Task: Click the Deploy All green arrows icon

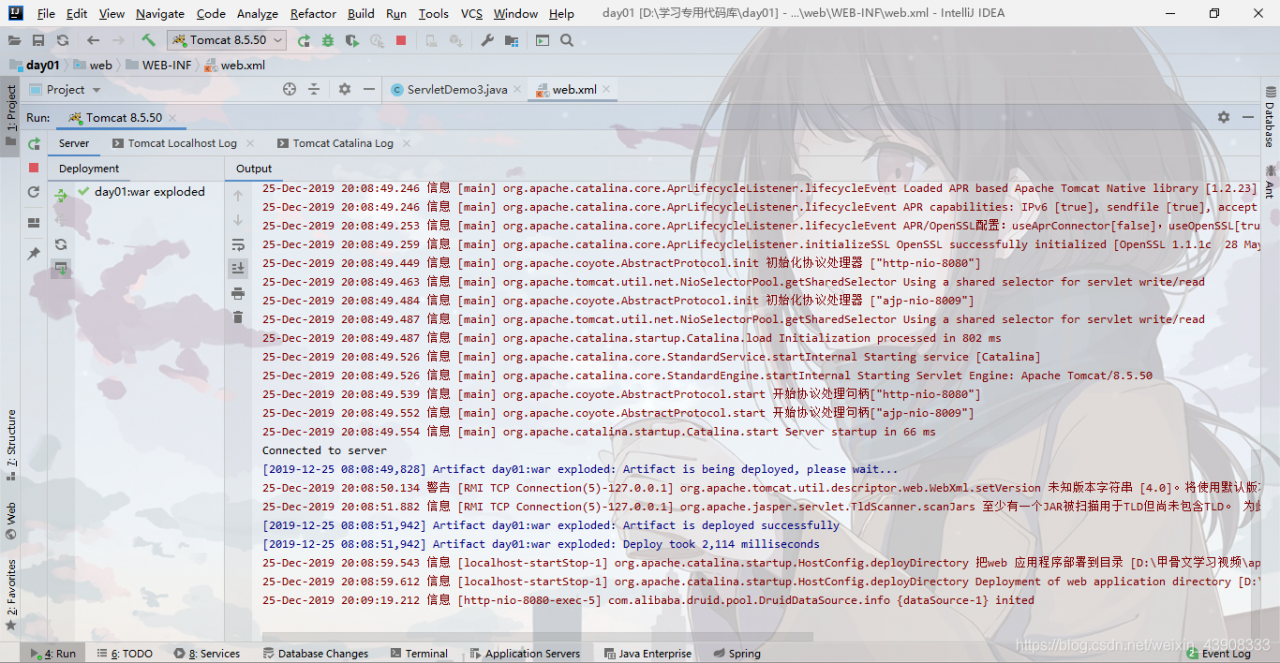Action: [x=61, y=195]
